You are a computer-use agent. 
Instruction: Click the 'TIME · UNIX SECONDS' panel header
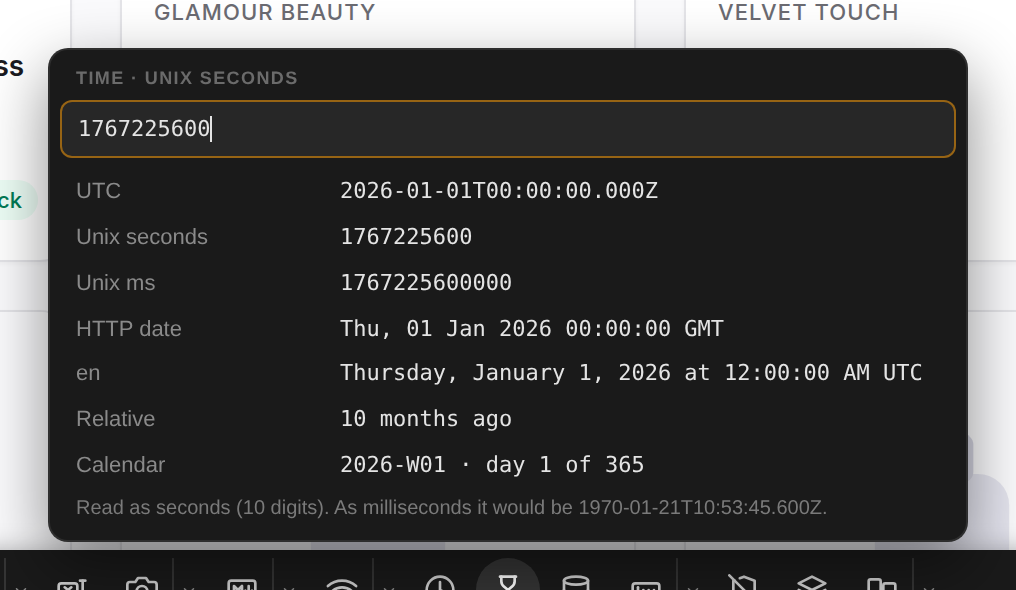[x=187, y=78]
